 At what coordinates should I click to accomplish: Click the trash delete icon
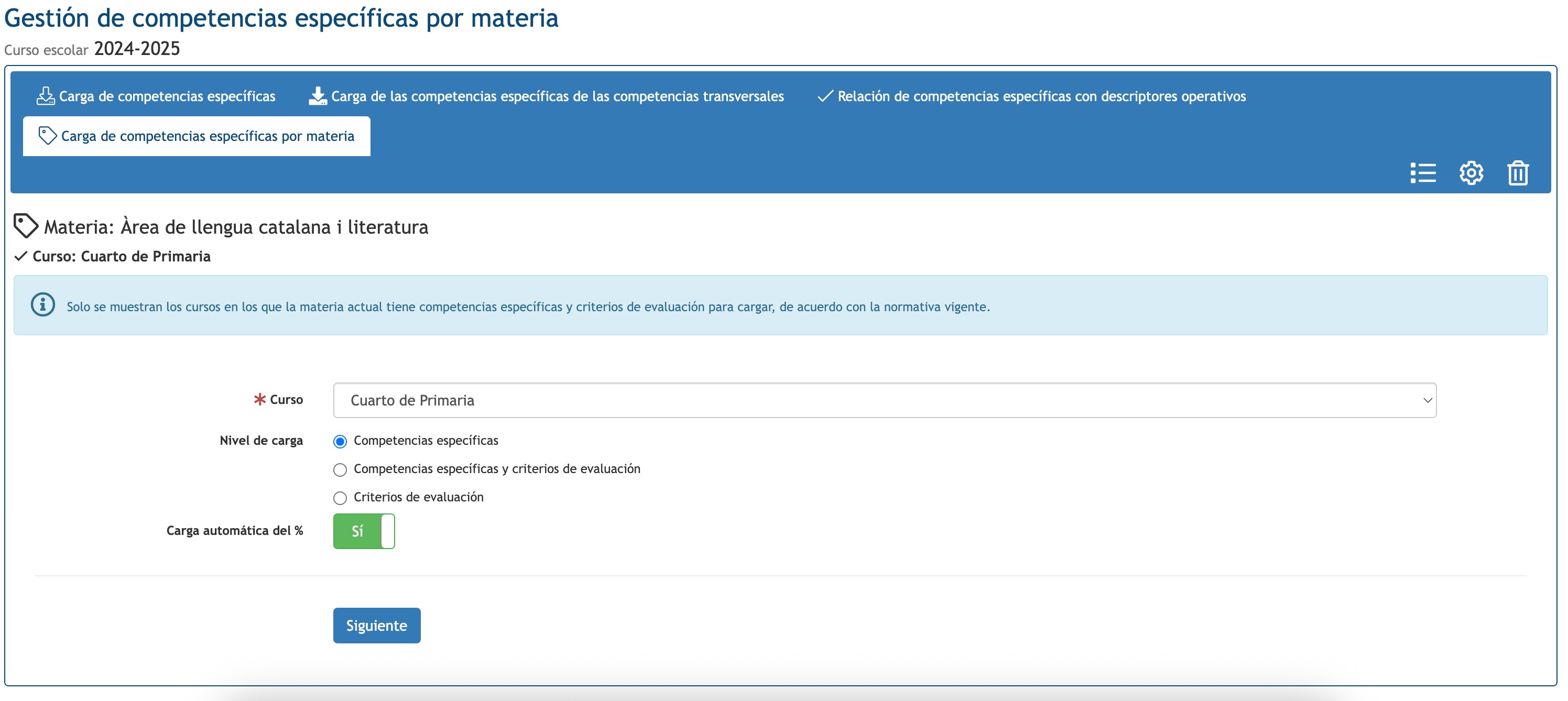tap(1518, 173)
